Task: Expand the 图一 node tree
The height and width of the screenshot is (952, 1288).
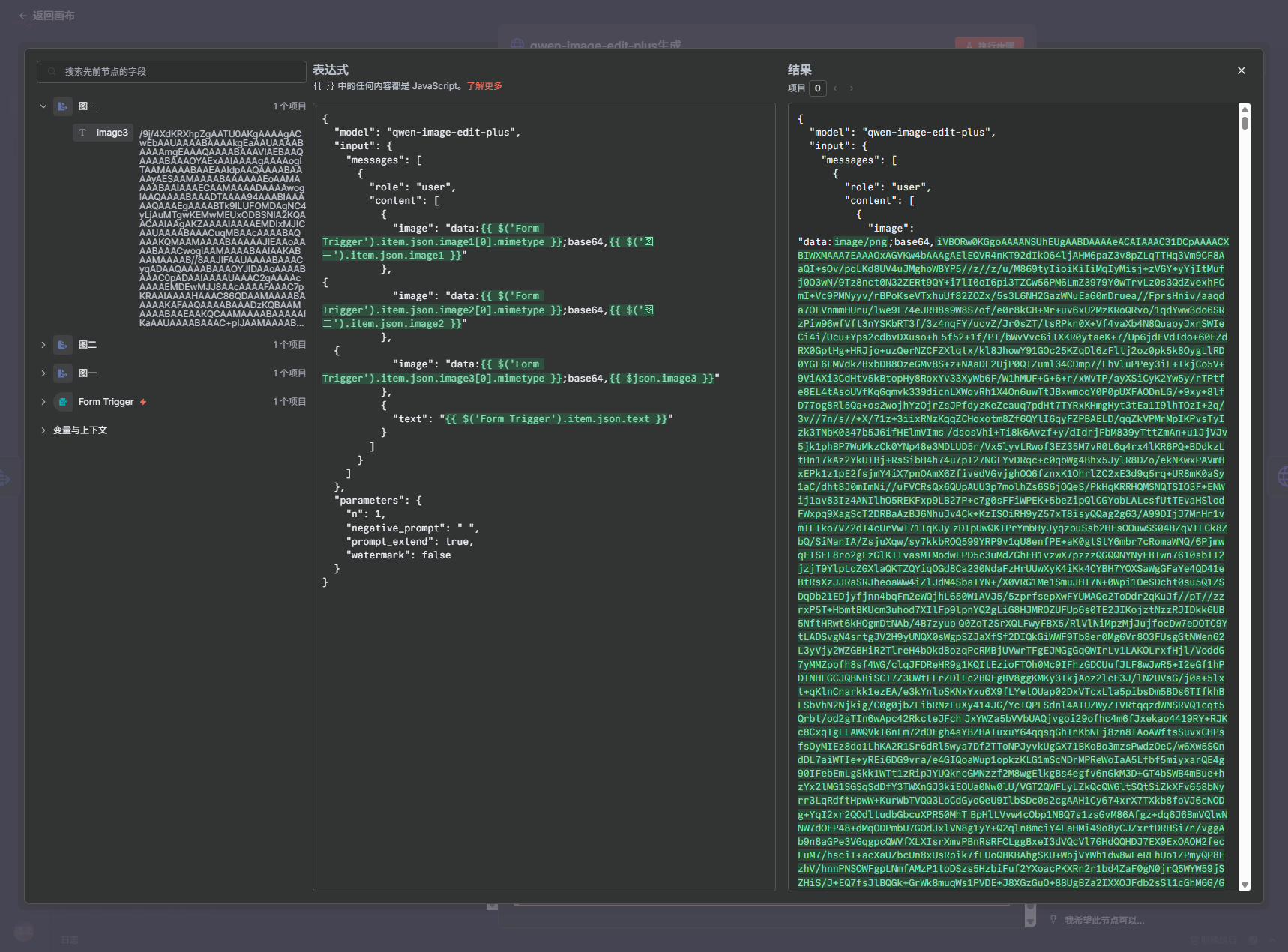Action: [x=43, y=373]
